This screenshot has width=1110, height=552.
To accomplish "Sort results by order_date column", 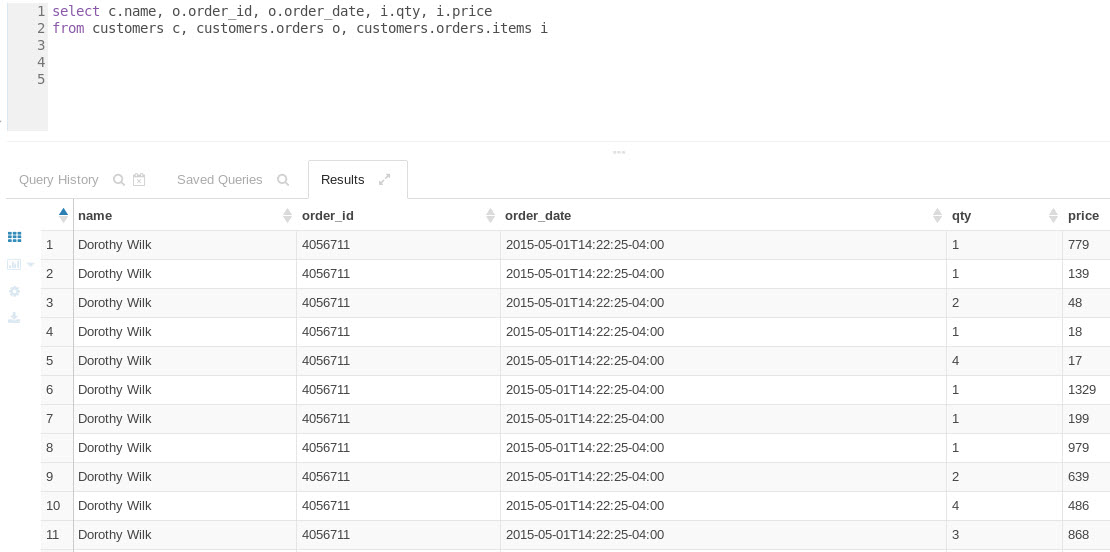I will coord(937,216).
